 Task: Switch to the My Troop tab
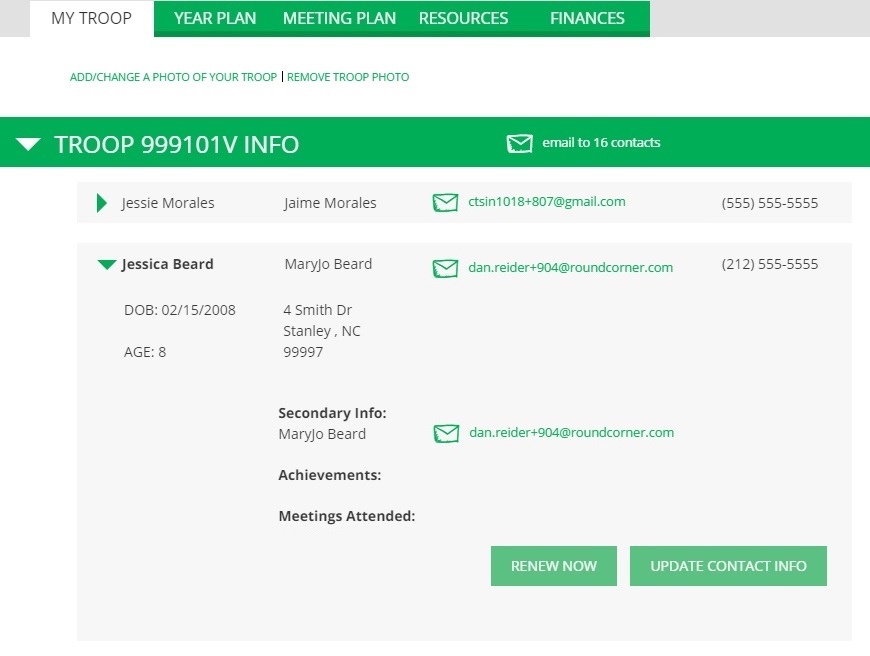point(92,18)
